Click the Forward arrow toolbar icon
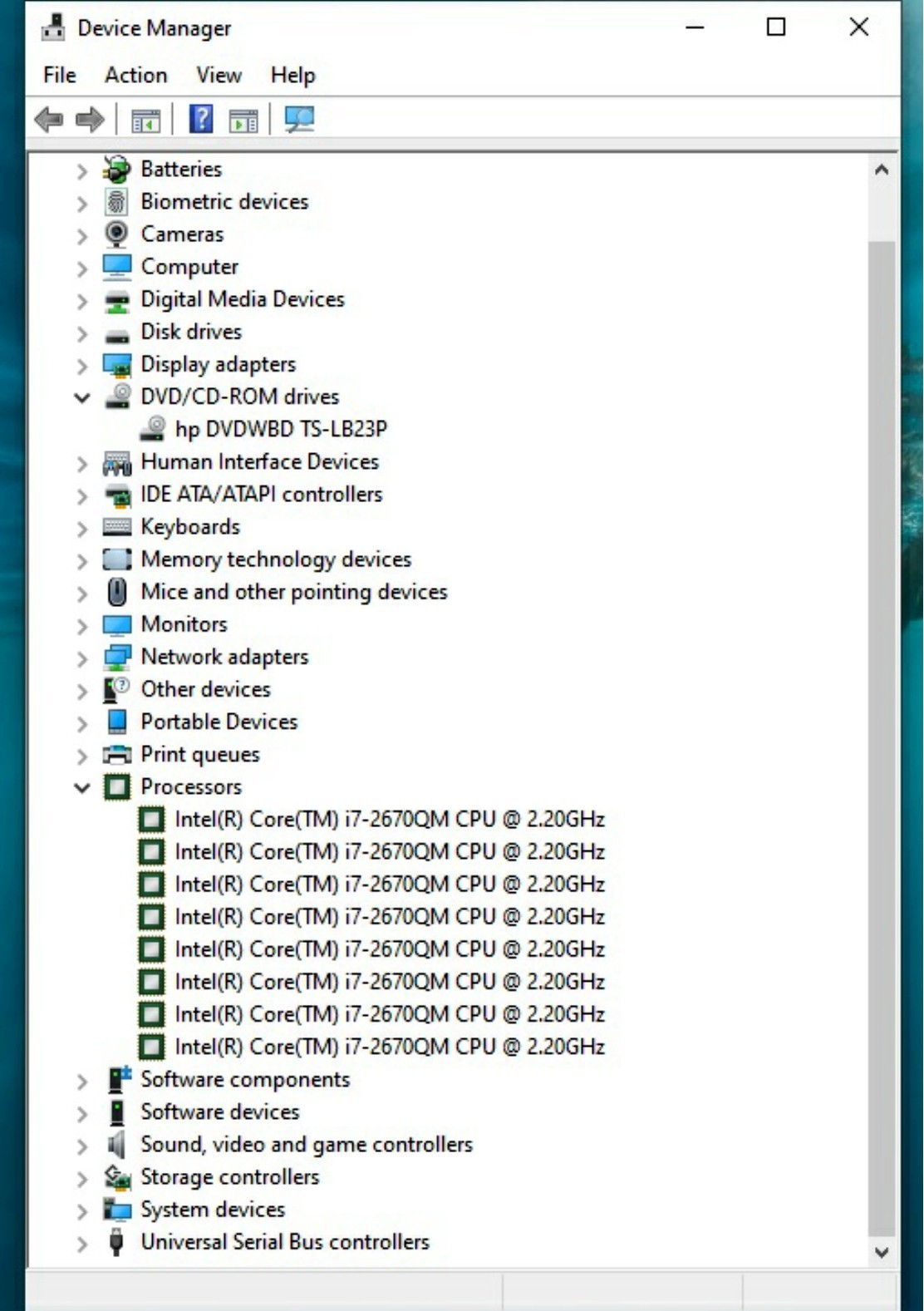Viewport: 924px width, 1311px height. [x=90, y=120]
